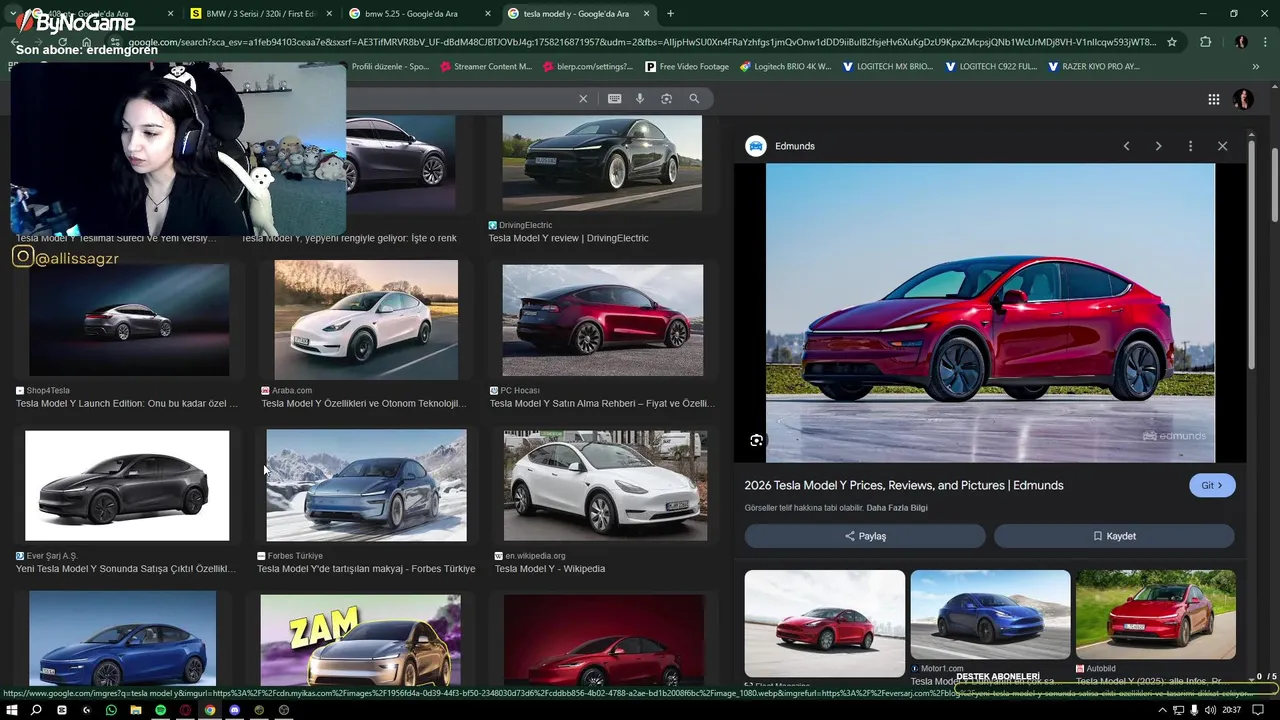
Task: Click the Tesla Model Y'de tartışılan makyaj caption
Action: (366, 569)
